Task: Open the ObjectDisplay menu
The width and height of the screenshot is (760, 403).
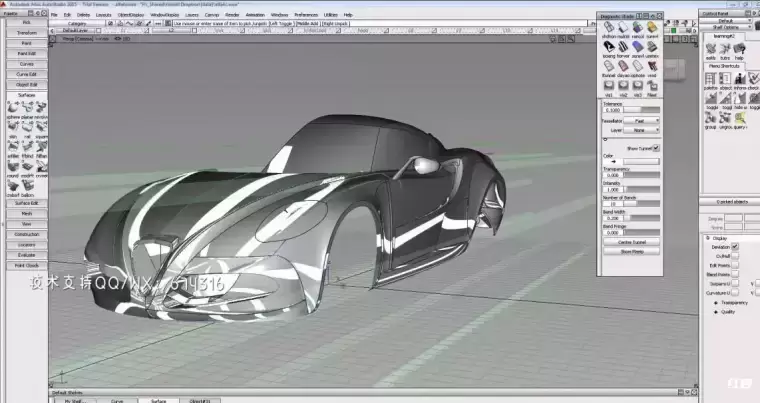Action: tap(131, 15)
